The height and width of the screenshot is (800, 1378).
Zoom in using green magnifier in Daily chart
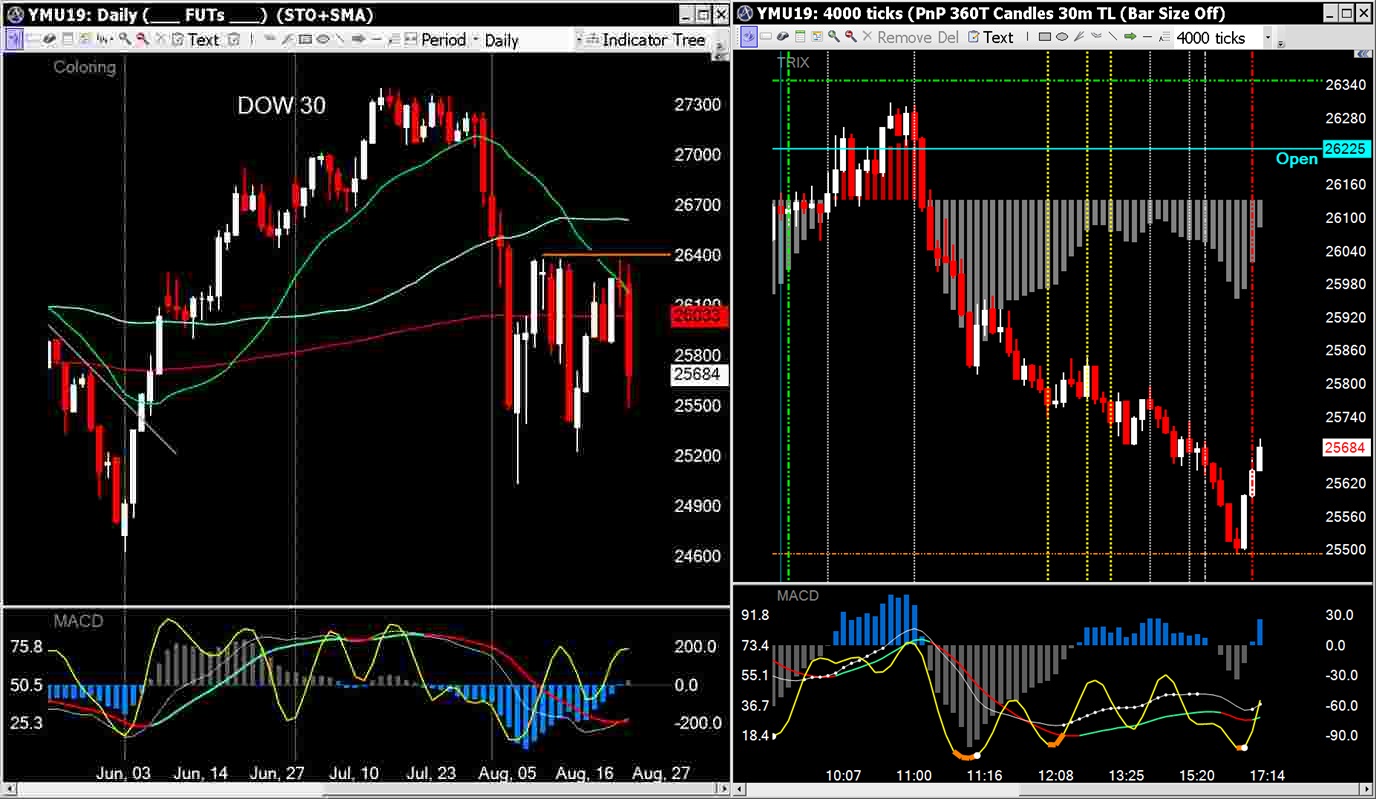tap(125, 40)
